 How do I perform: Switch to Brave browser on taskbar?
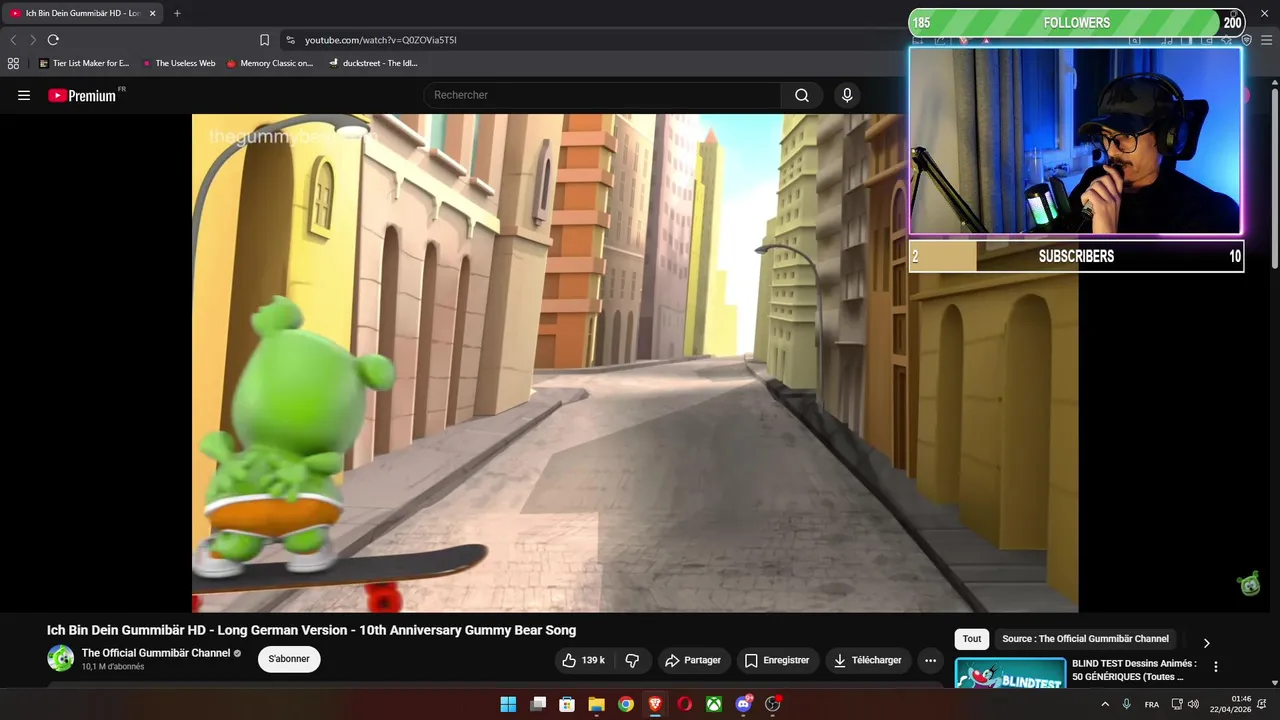tap(655, 704)
